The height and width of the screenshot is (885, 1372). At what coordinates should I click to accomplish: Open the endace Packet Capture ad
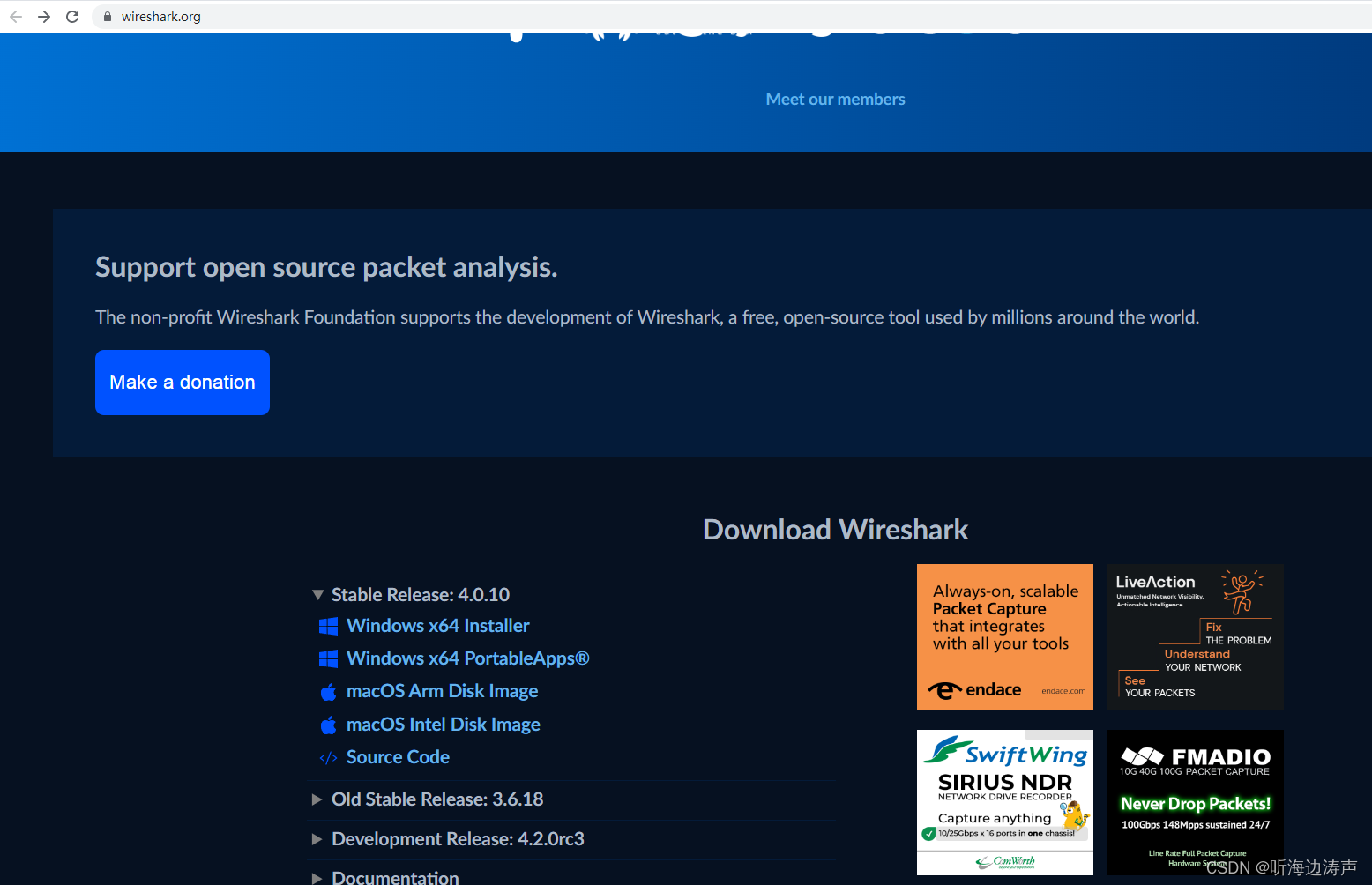click(x=1005, y=636)
